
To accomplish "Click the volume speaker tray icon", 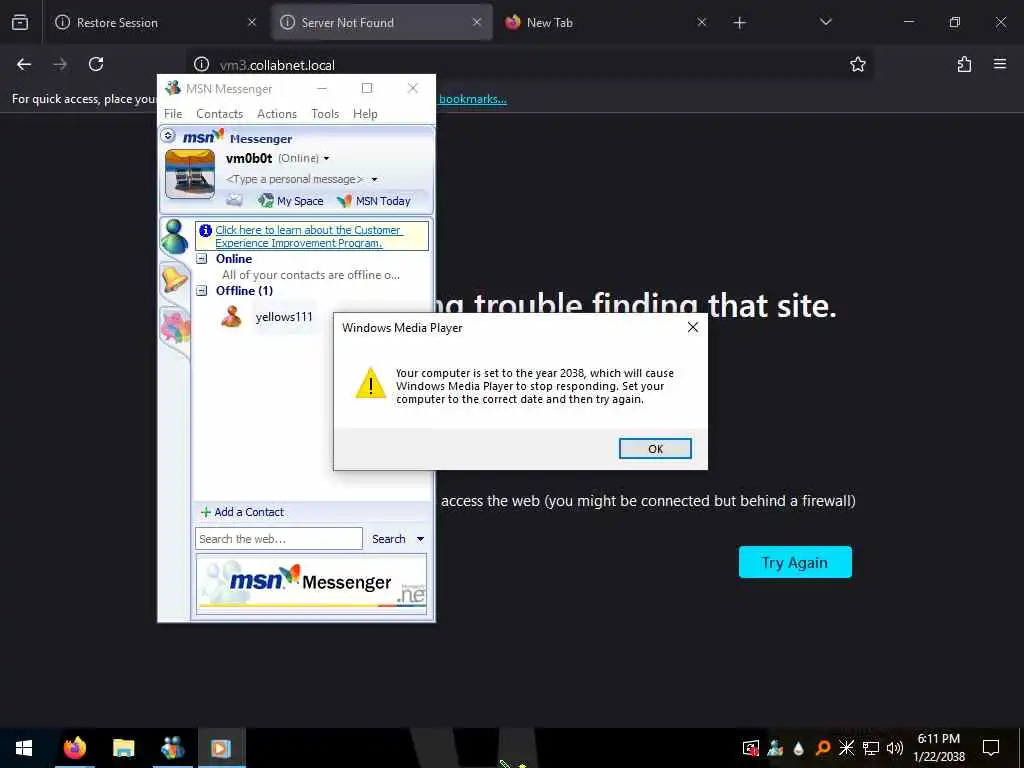I will pyautogui.click(x=895, y=748).
